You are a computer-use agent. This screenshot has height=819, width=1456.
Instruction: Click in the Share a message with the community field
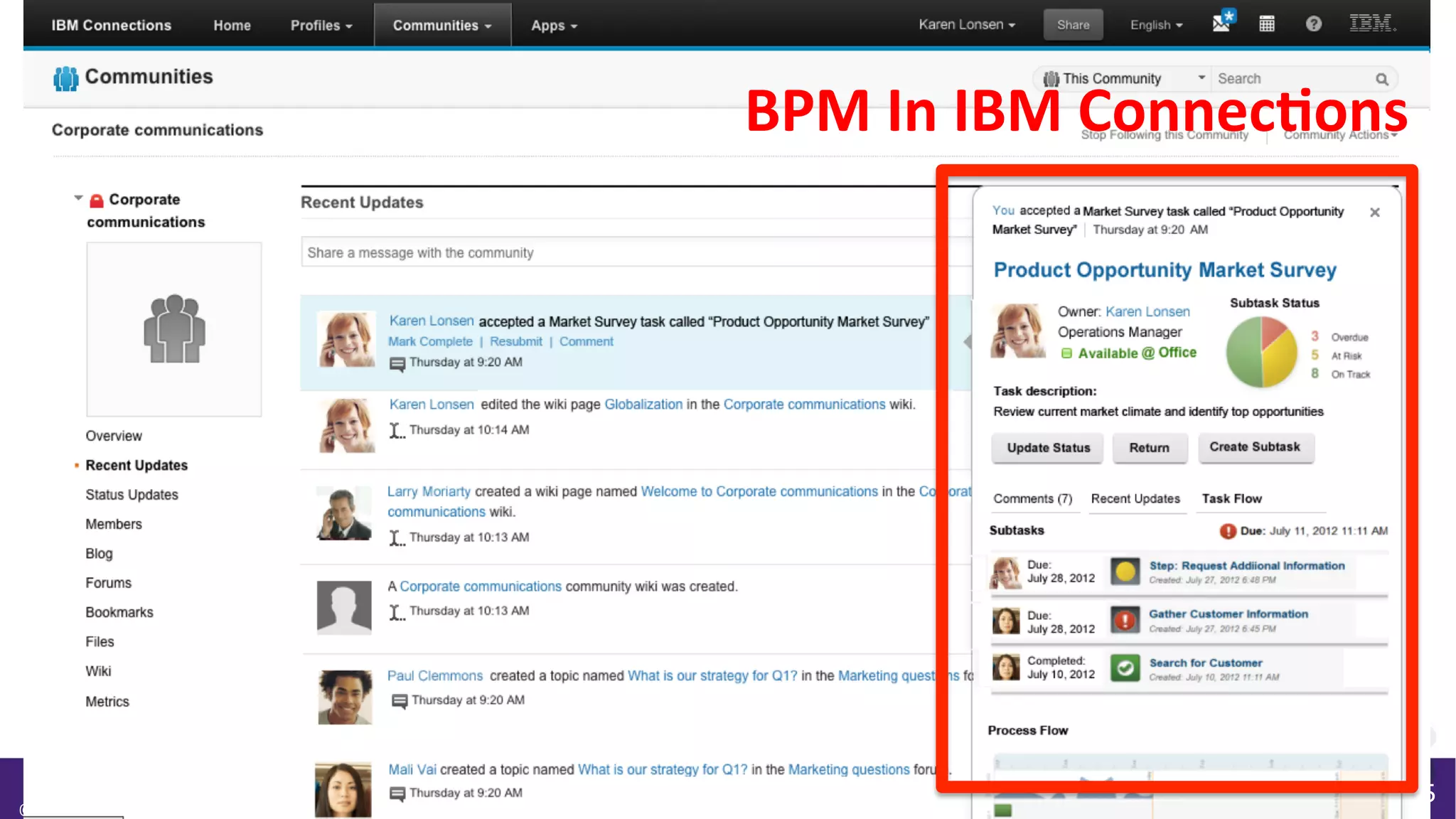point(636,252)
